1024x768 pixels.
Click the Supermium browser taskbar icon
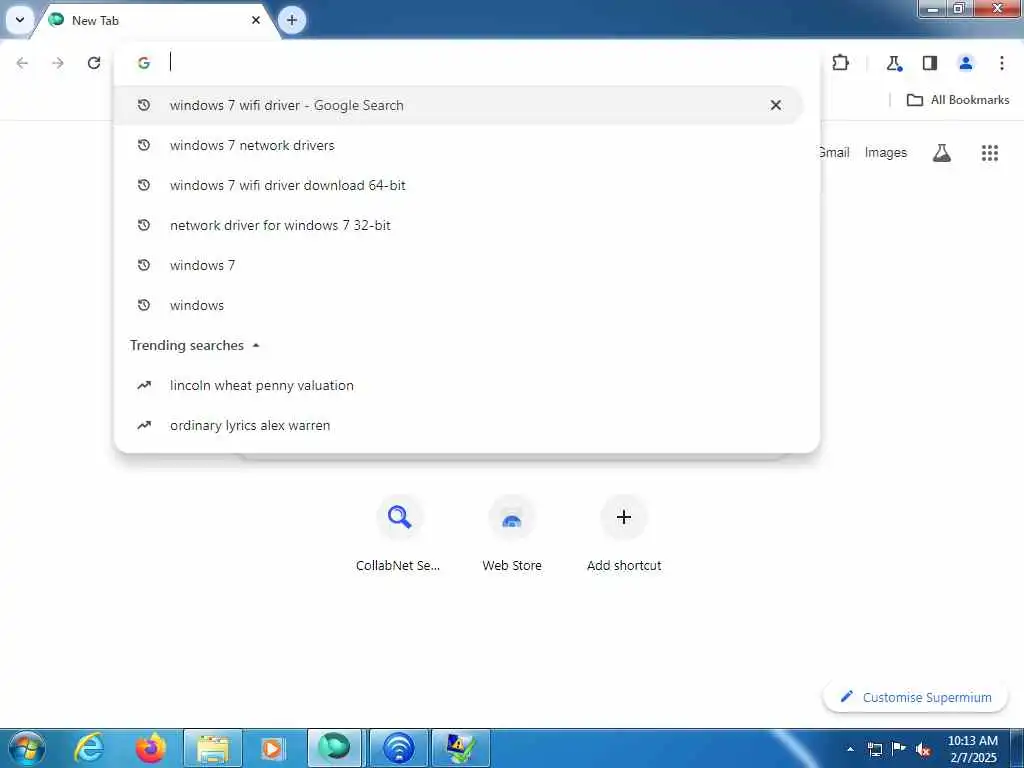click(334, 748)
